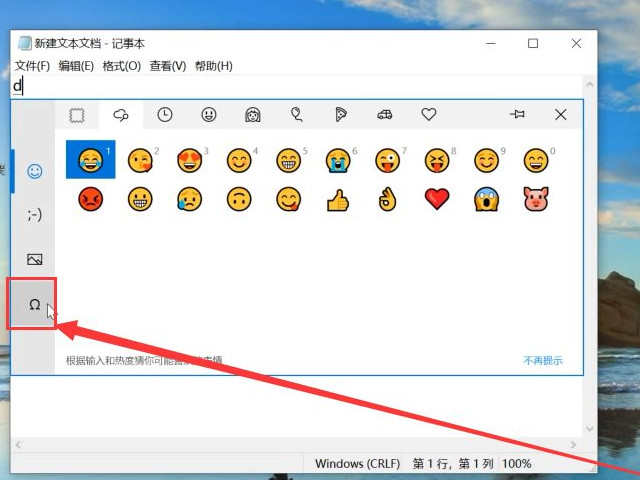Click the 第 1 行, 第 1 列 status entry

[x=453, y=464]
